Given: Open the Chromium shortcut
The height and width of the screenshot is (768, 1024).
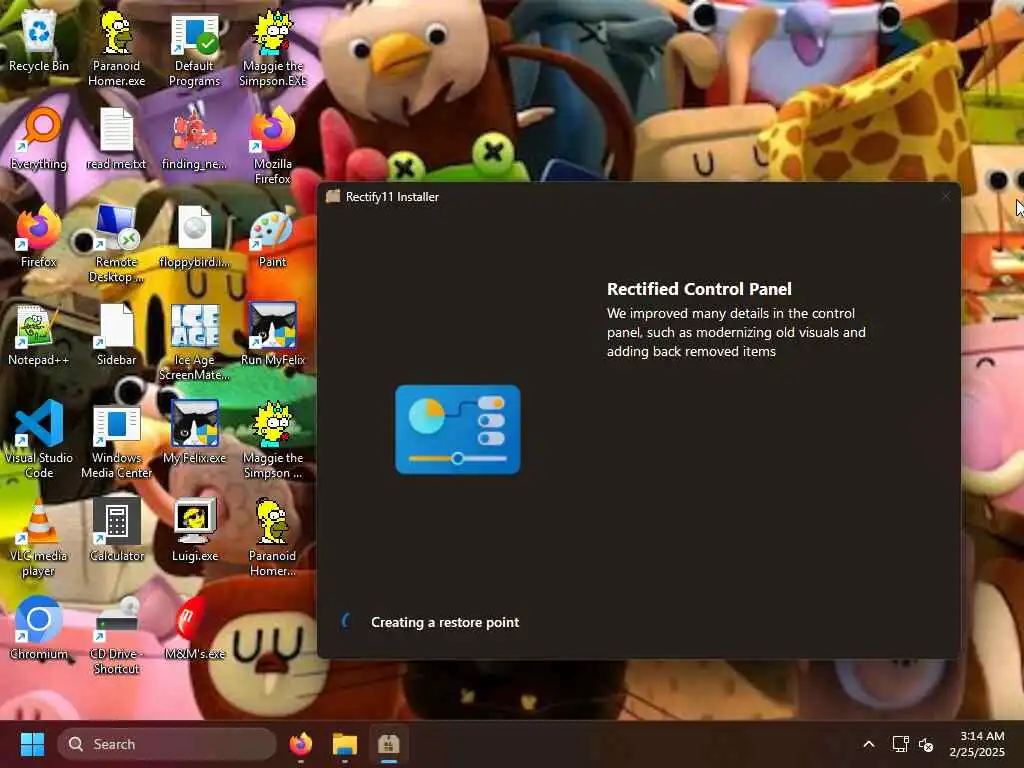Looking at the screenshot, I should point(39,628).
